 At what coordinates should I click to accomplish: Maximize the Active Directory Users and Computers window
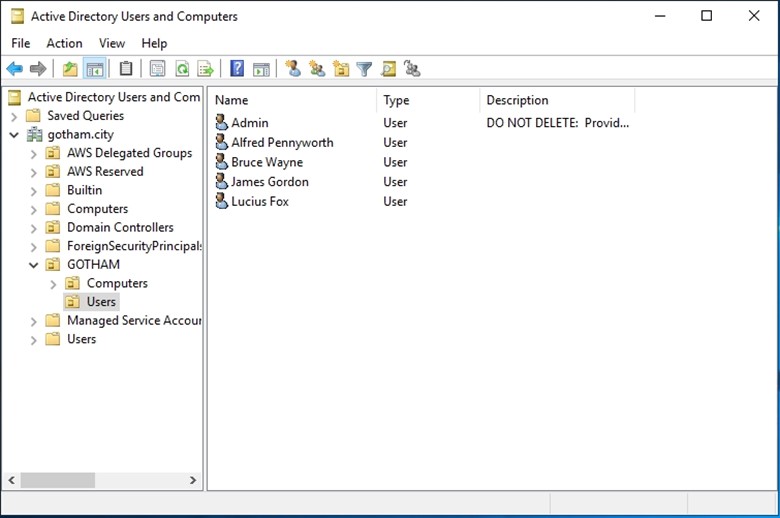click(706, 16)
